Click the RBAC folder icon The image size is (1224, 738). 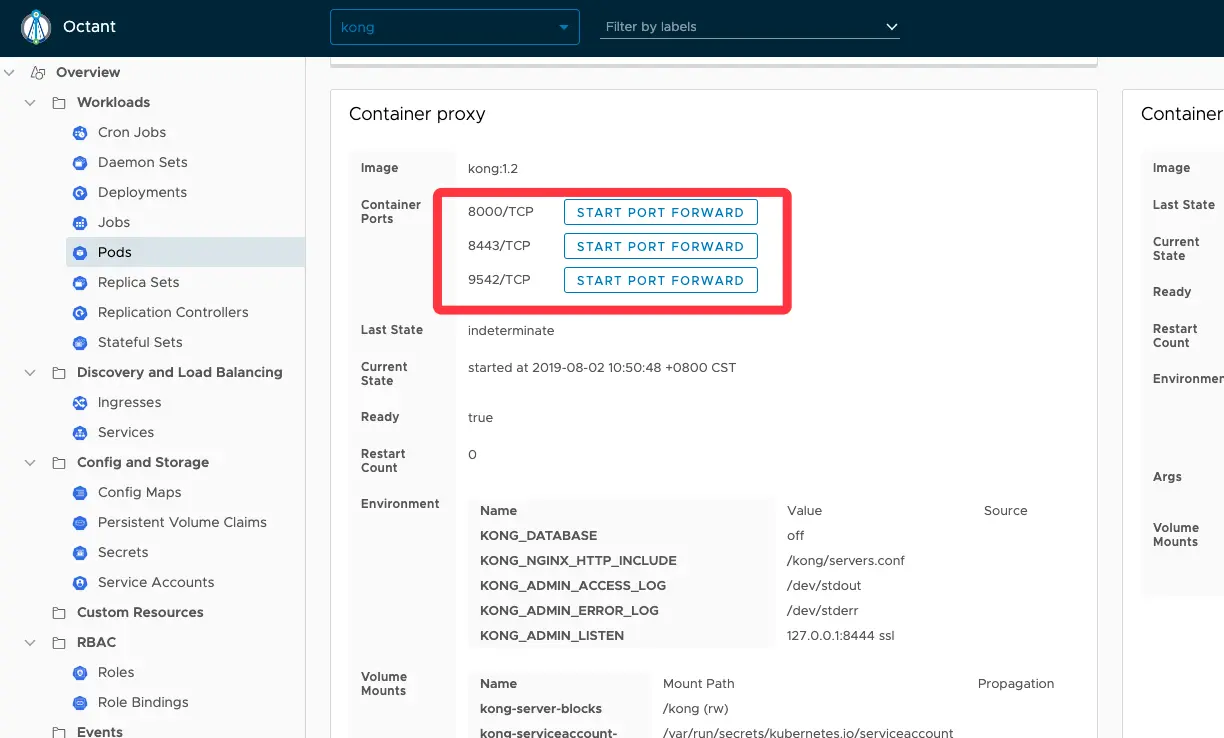(59, 642)
